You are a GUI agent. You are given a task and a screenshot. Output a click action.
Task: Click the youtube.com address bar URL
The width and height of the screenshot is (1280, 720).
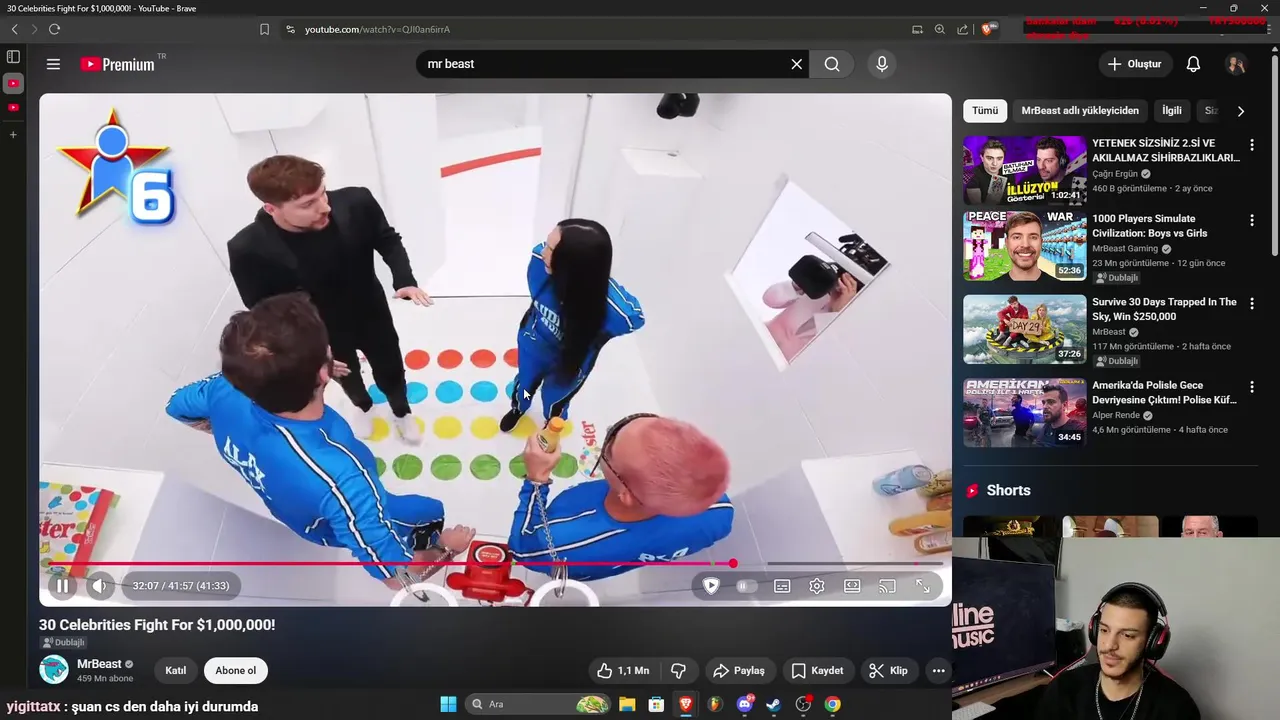point(377,29)
